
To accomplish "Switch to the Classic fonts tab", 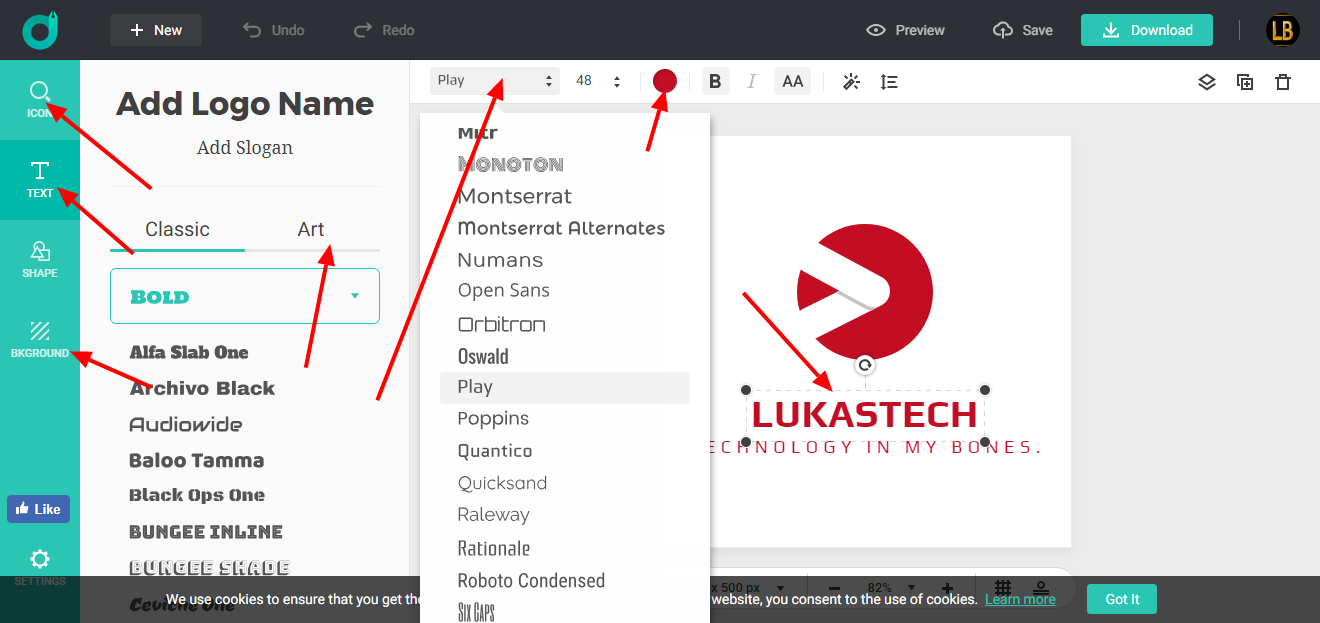I will (x=177, y=229).
